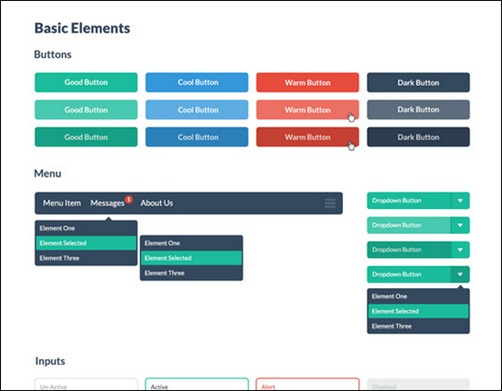Click Menu Item in the navigation bar
The width and height of the screenshot is (502, 391).
pos(62,203)
